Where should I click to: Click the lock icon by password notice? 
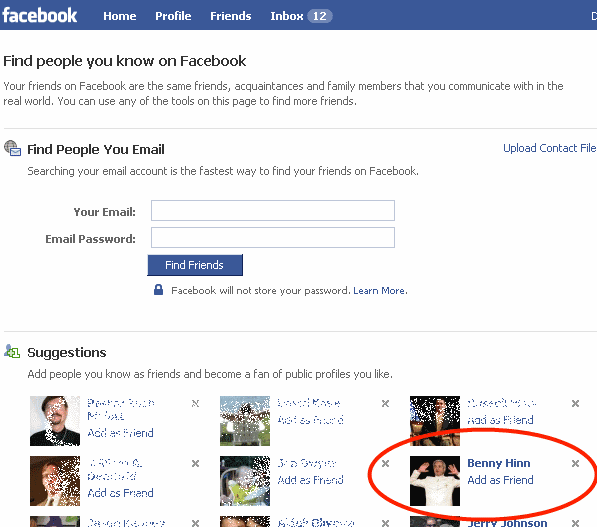(158, 290)
